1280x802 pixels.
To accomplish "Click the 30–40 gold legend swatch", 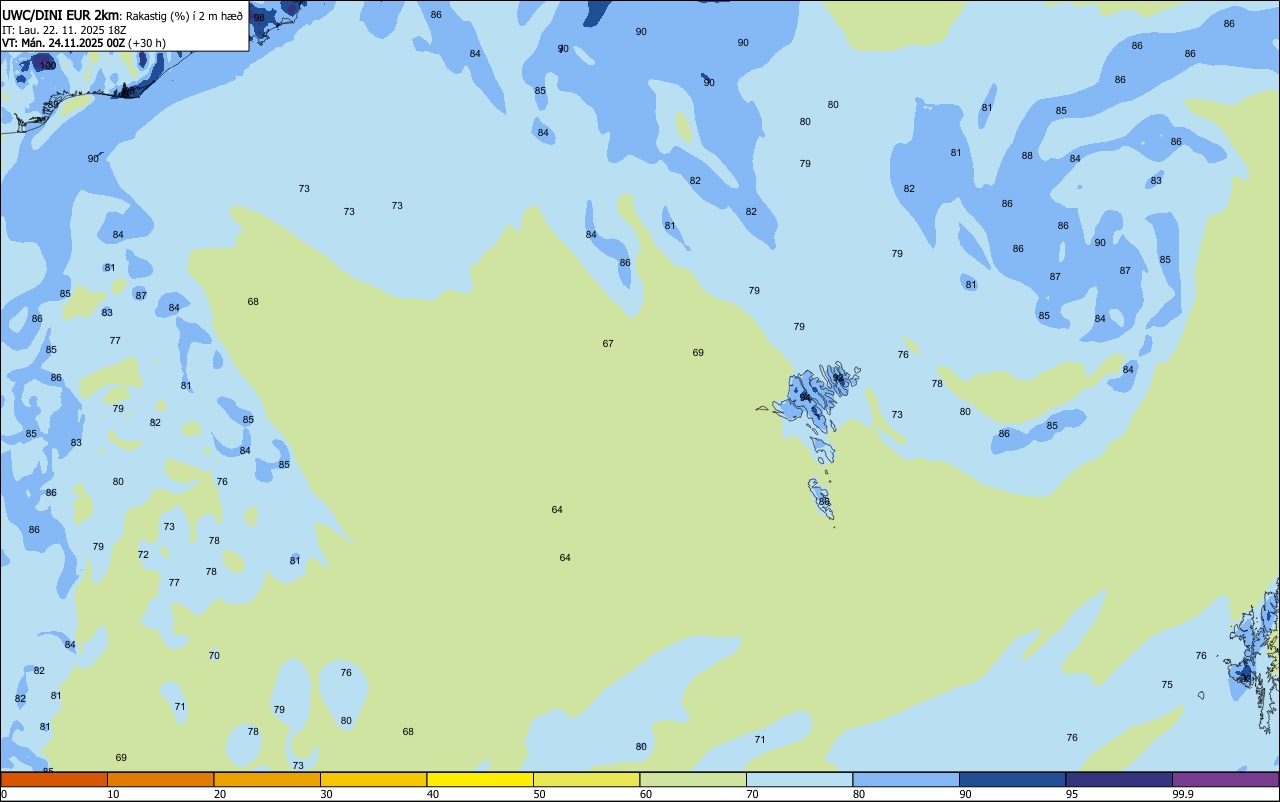I will (x=373, y=779).
